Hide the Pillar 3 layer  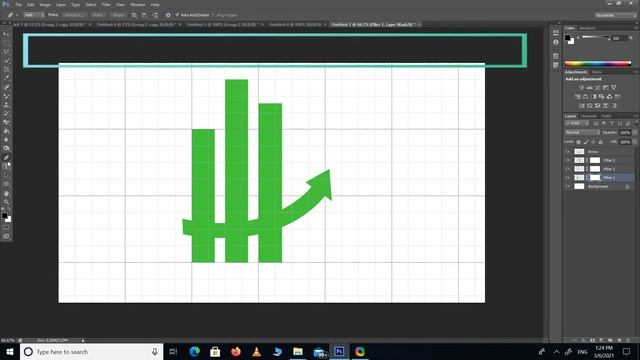point(567,160)
